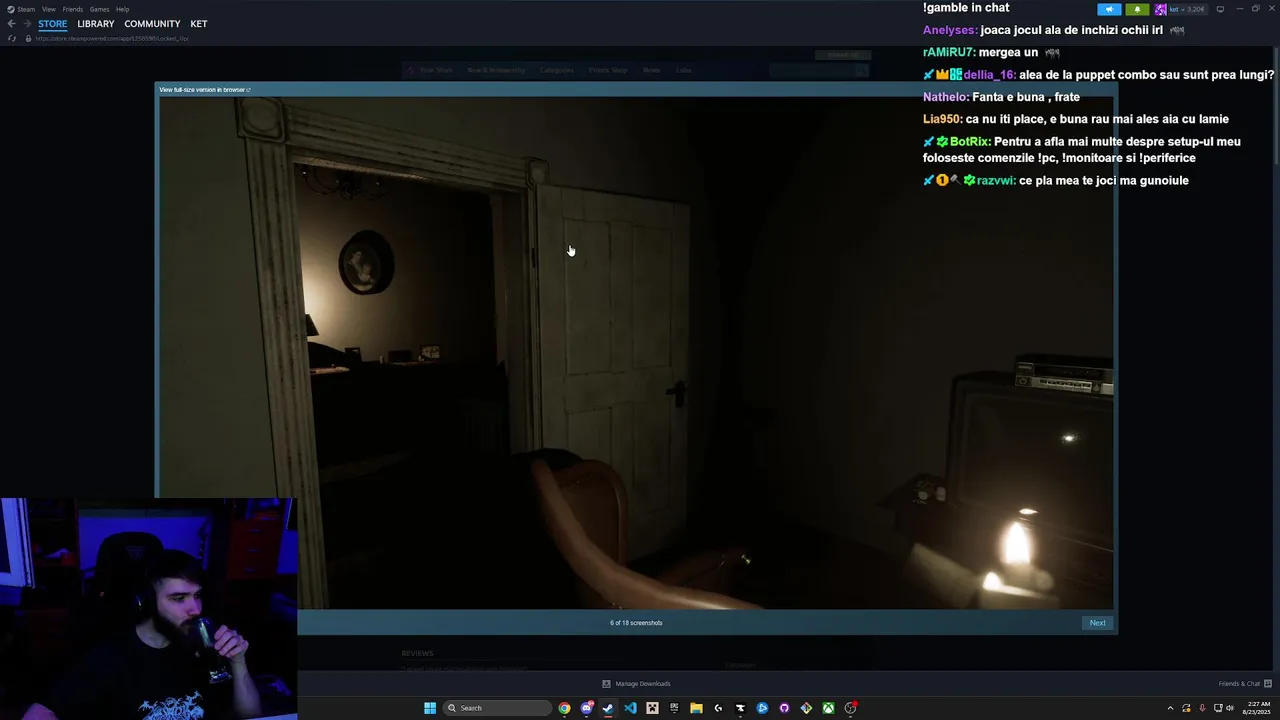Click the lock icon beside the URL

click(x=28, y=38)
